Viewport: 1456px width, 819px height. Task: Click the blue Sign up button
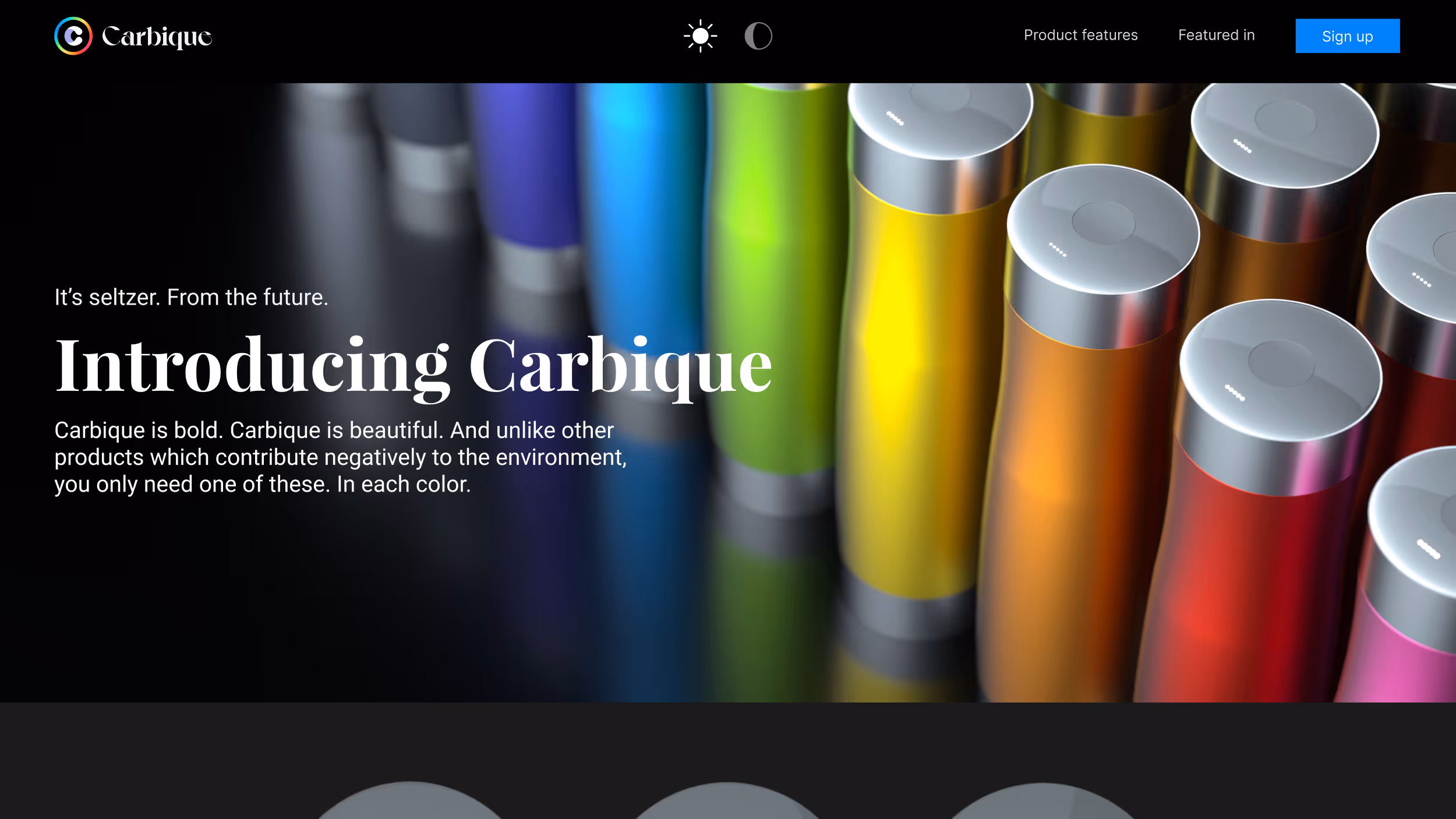(x=1347, y=36)
